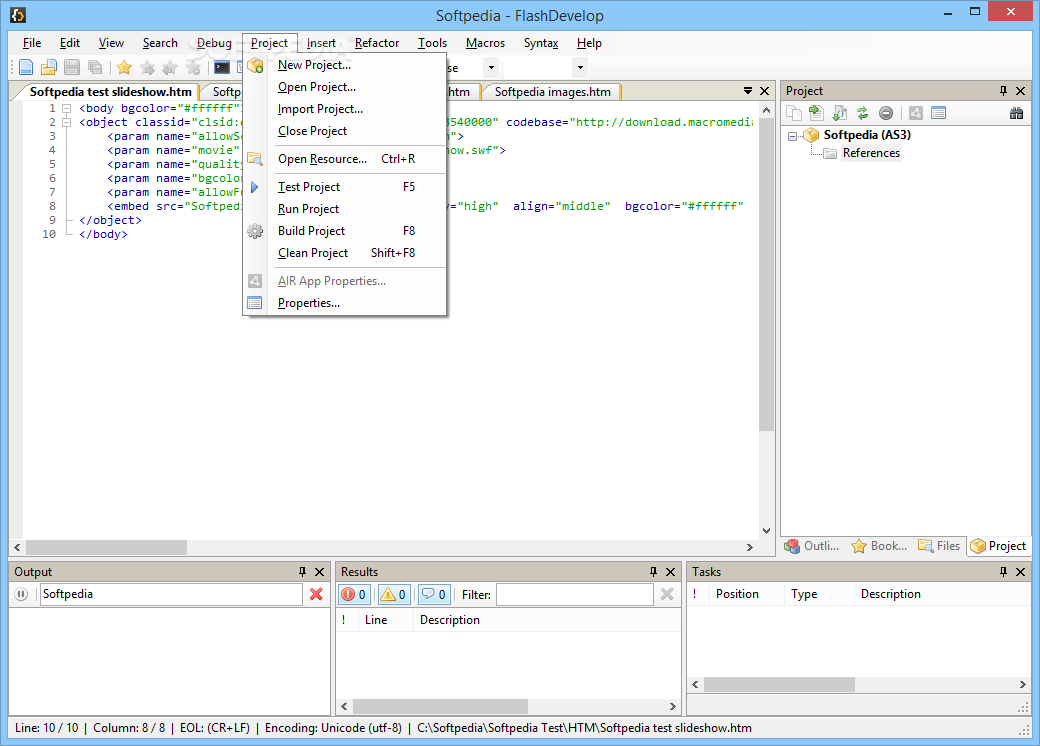
Task: Open Properties... from the Project menu
Action: (x=344, y=303)
